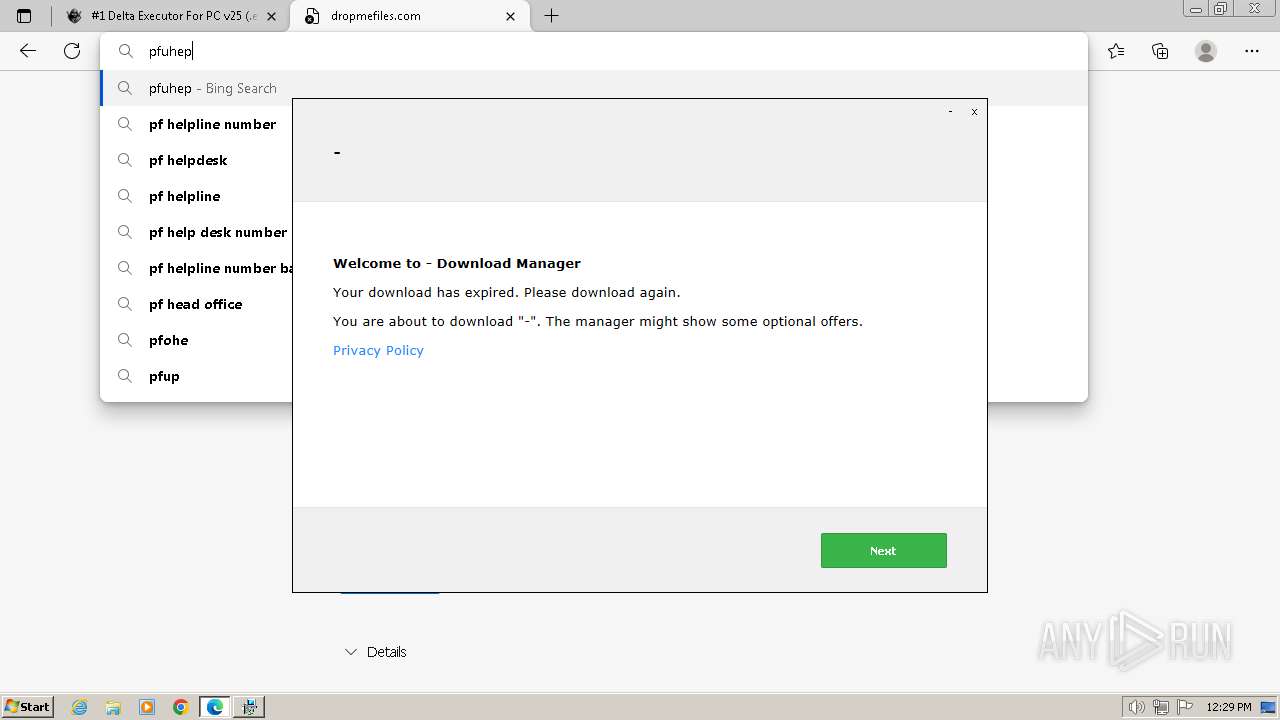Close the dropmefiles.com tab
1280x720 pixels.
tap(511, 16)
